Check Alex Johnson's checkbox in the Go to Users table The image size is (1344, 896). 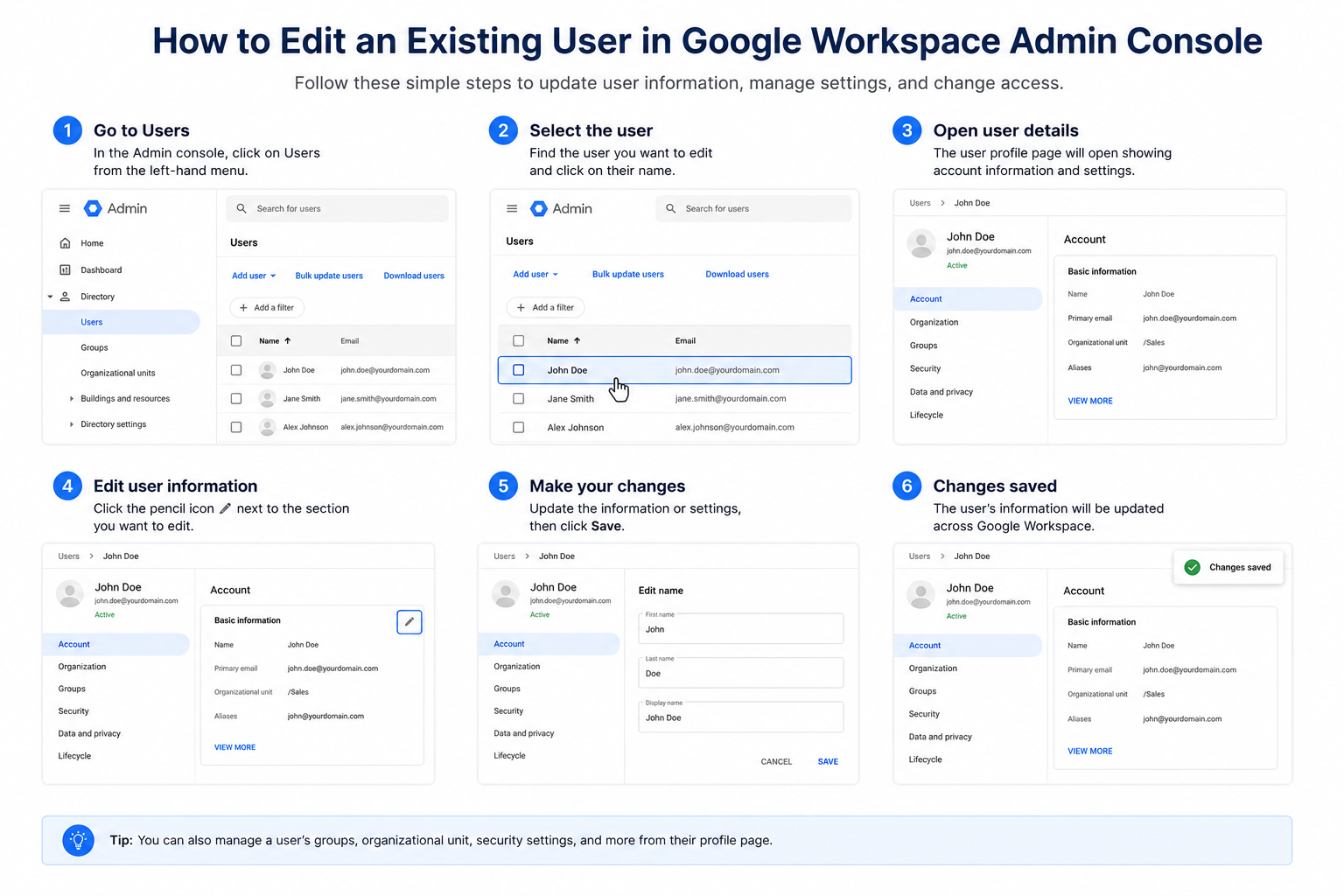coord(236,427)
